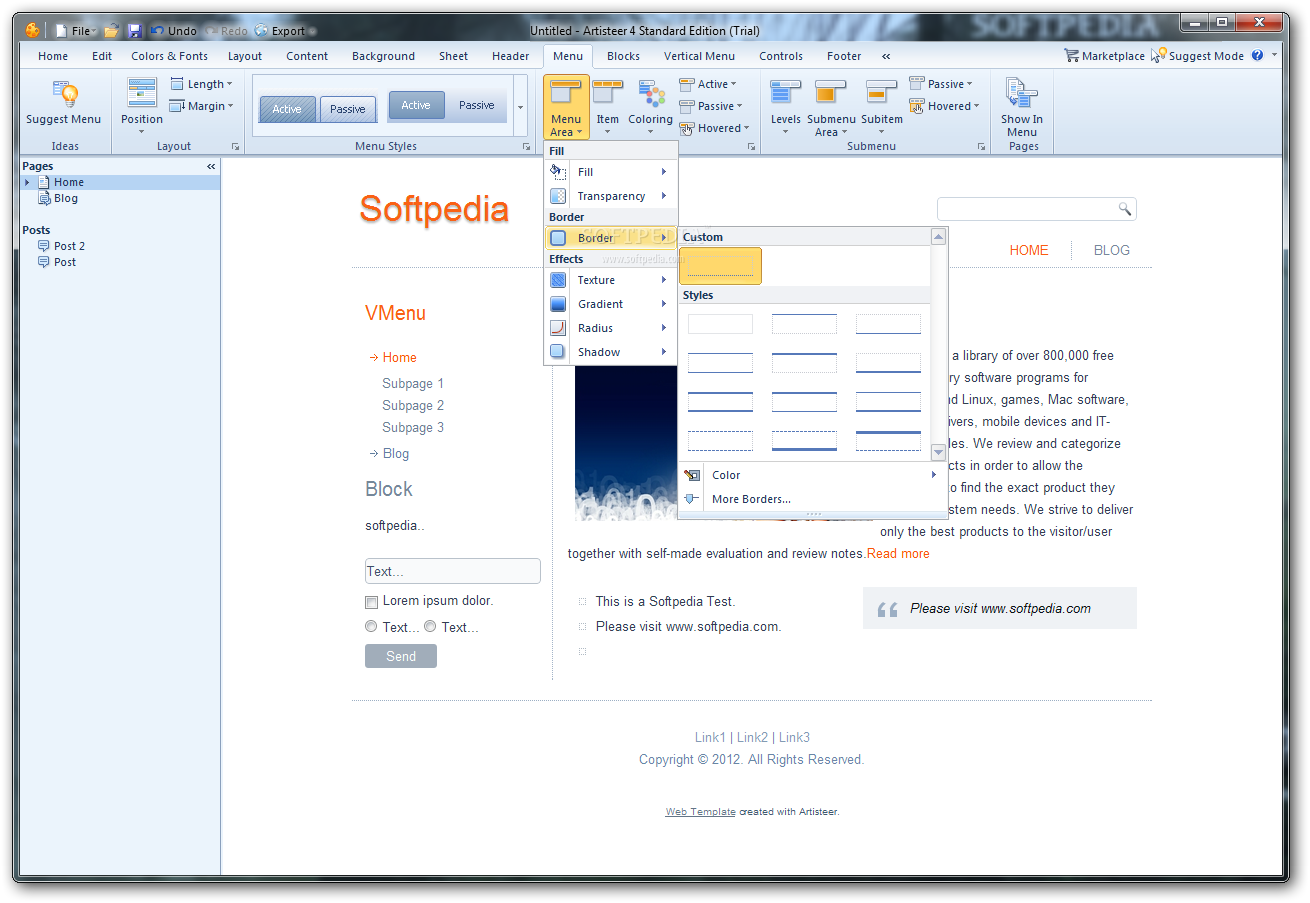Select the second Text radio button

(430, 627)
